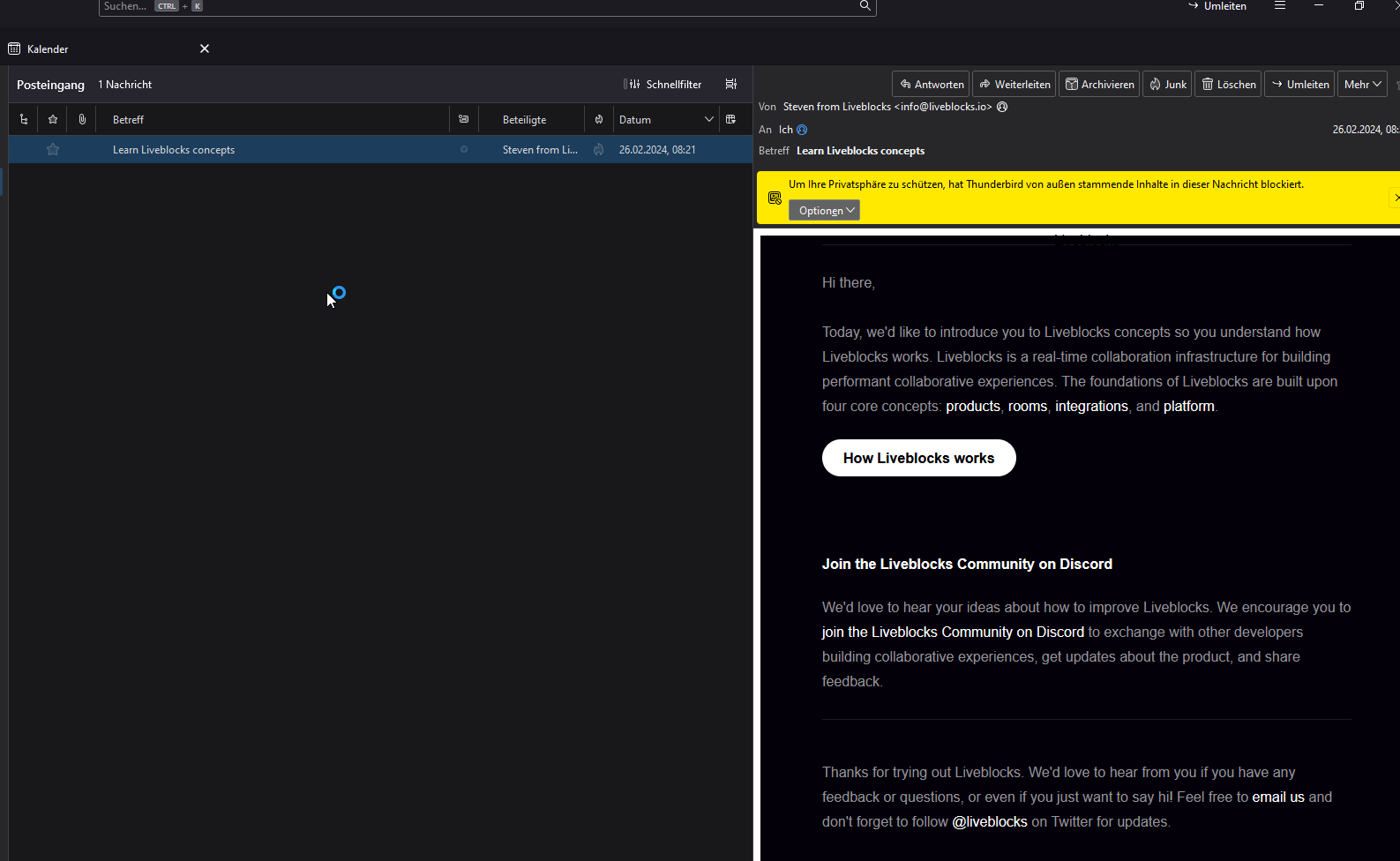This screenshot has height=861, width=1400.
Task: Mark the message as Junk
Action: [x=1166, y=85]
